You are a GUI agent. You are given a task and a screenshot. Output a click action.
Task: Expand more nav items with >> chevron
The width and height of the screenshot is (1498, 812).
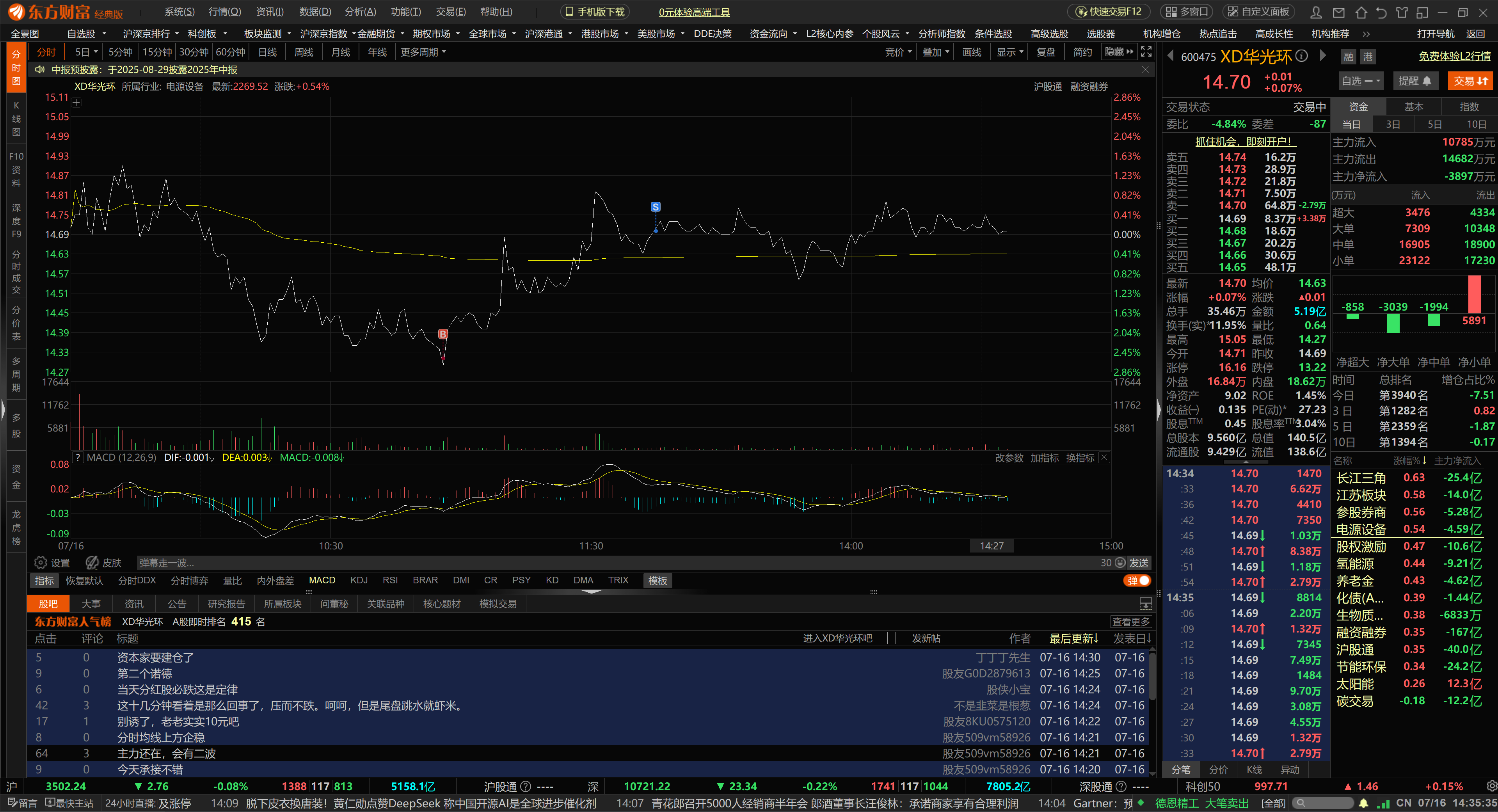(1366, 34)
